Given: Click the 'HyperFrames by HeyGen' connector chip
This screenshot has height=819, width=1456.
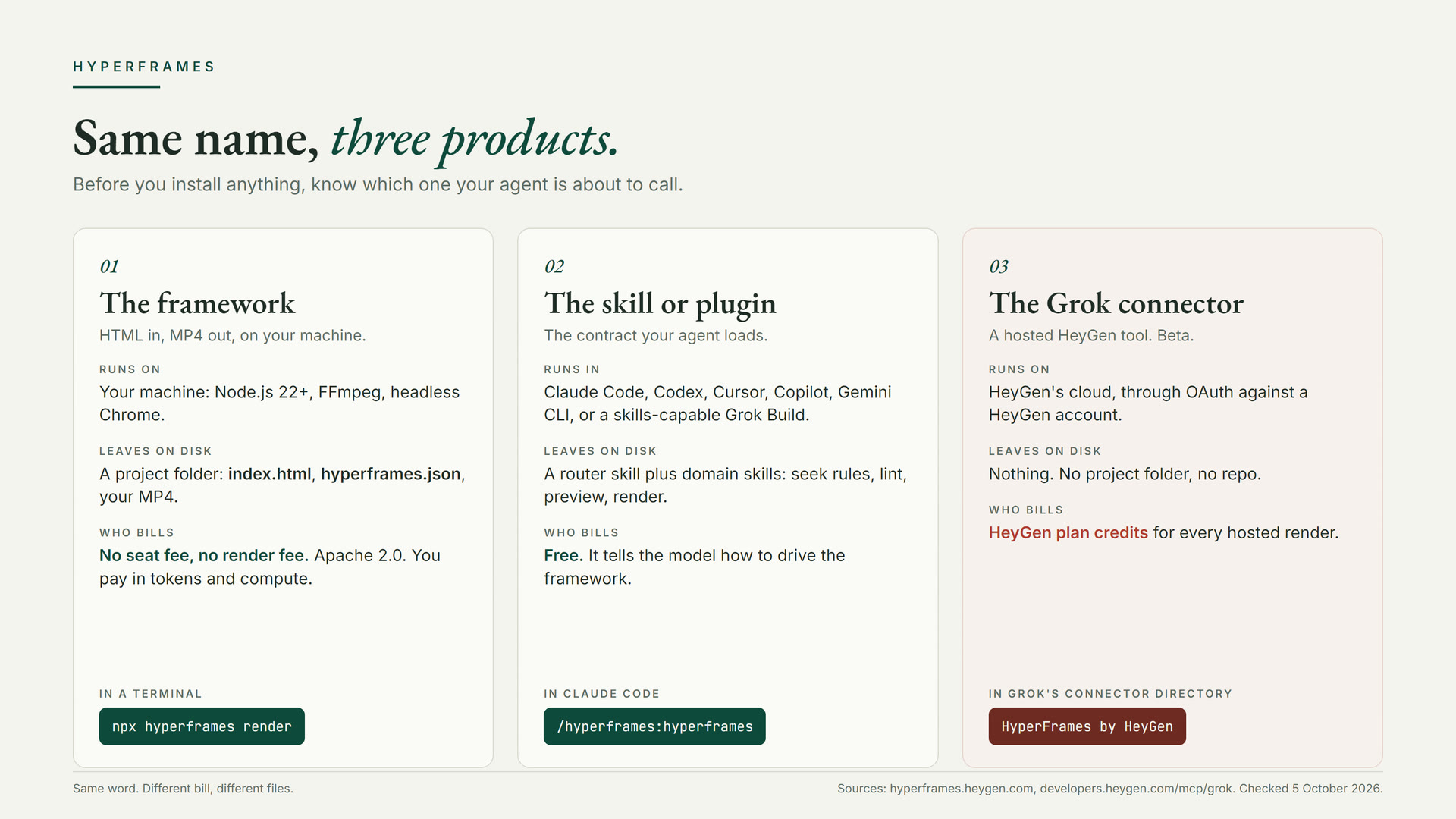Looking at the screenshot, I should (x=1087, y=726).
